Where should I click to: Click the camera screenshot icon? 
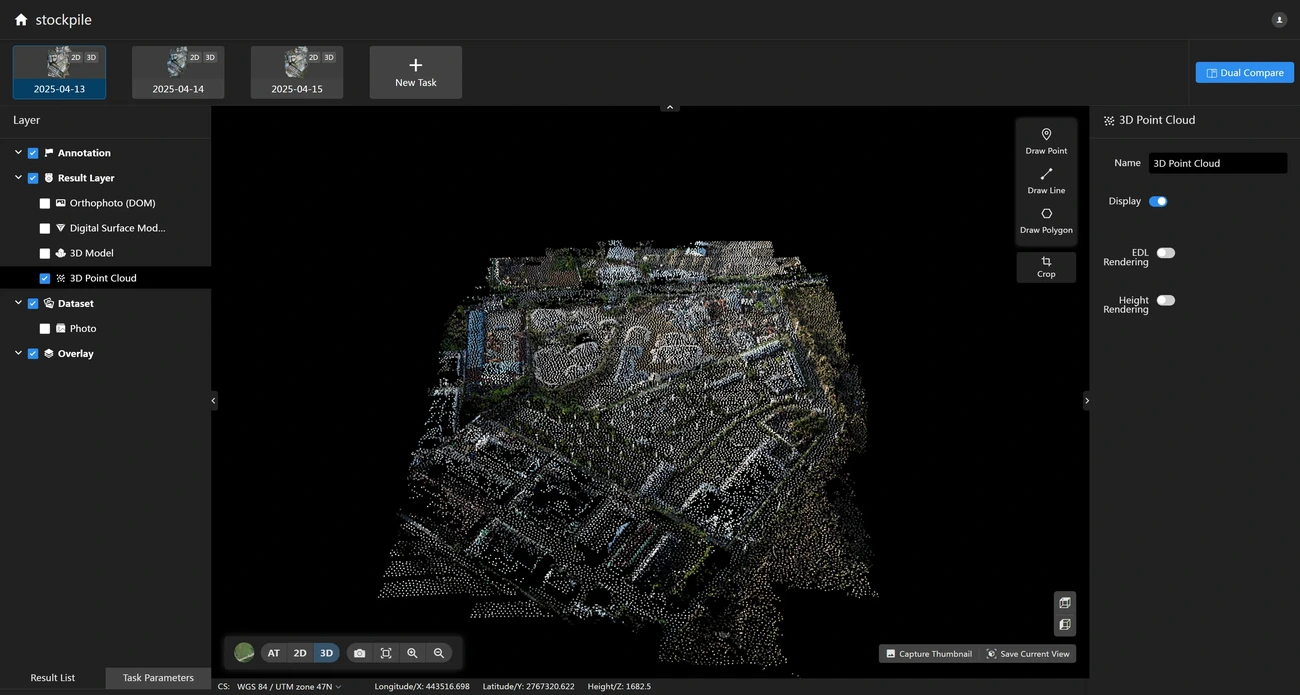[359, 653]
